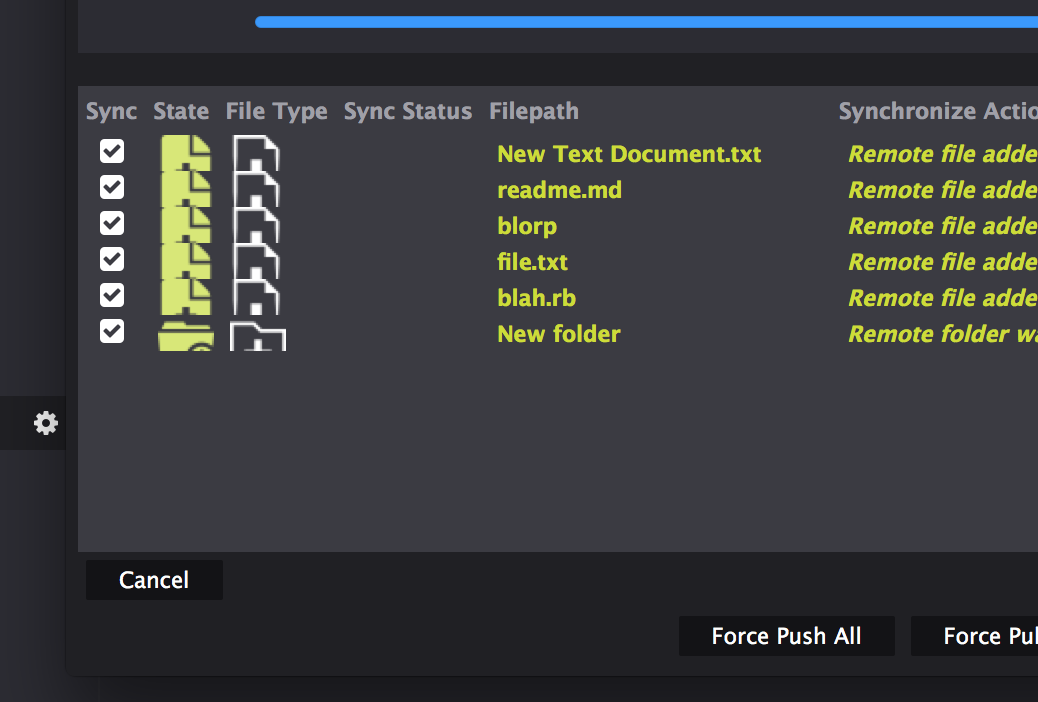Viewport: 1038px width, 702px height.
Task: Click the Force Push All button
Action: (x=786, y=636)
